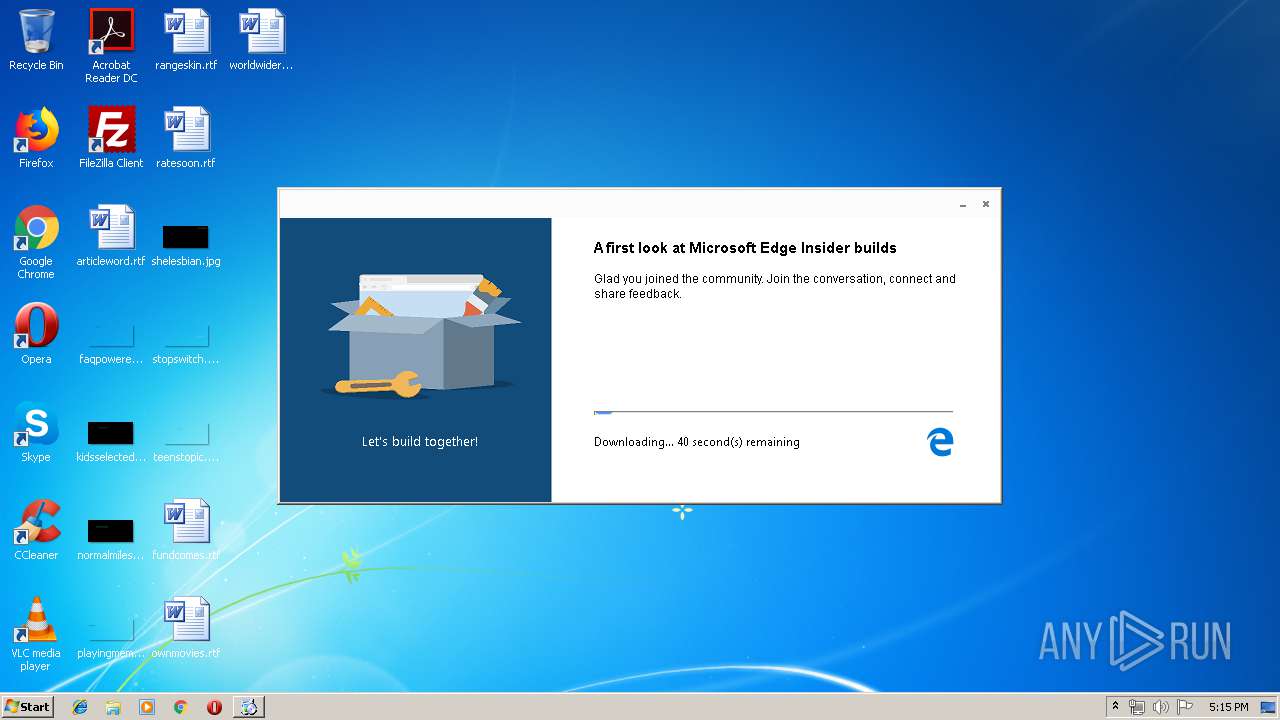
Task: Click the 'Let's build together!' caption
Action: coord(420,441)
